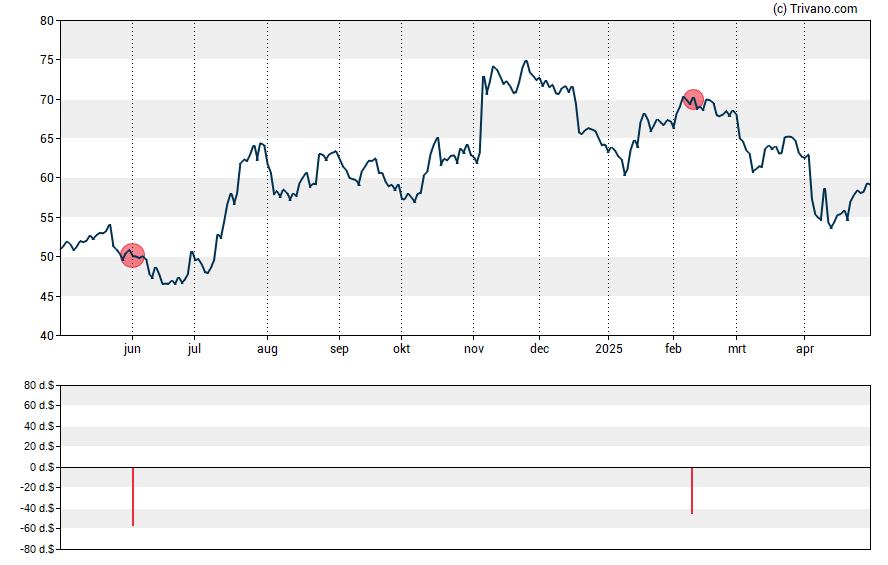Click the red marker in February
Viewport: 888px width, 565px height.
pos(693,100)
